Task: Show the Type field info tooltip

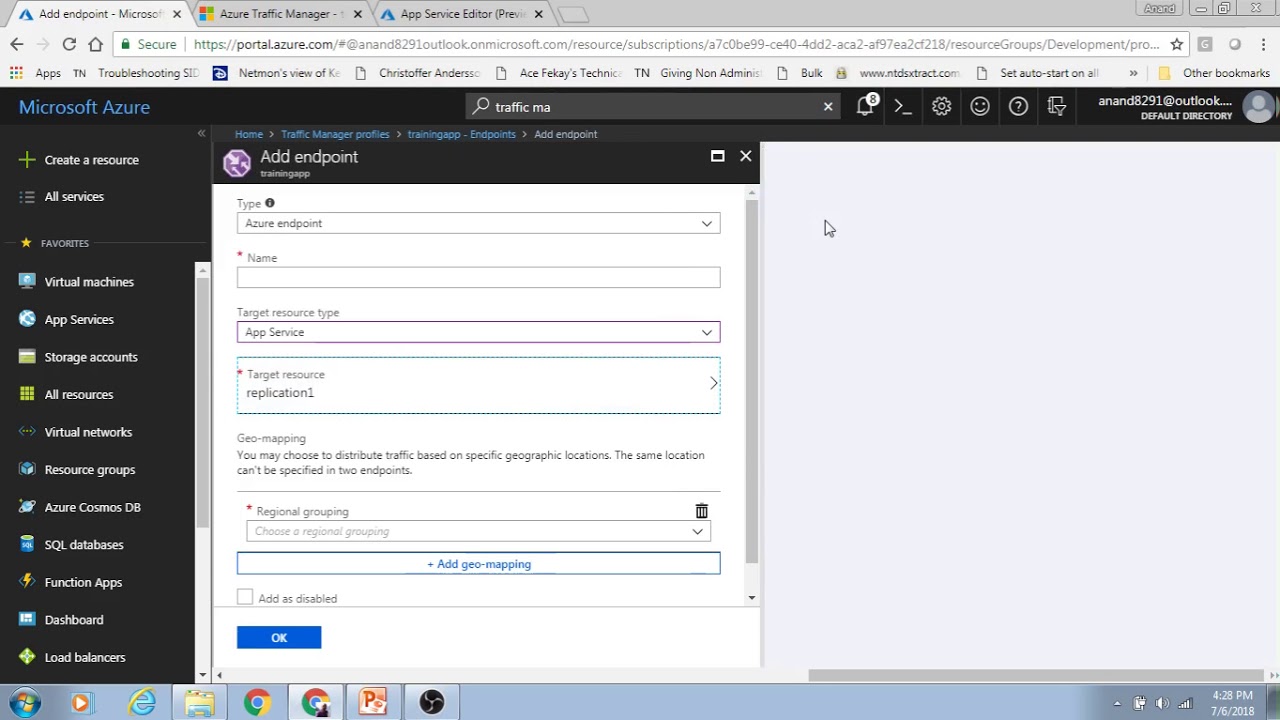Action: [270, 203]
